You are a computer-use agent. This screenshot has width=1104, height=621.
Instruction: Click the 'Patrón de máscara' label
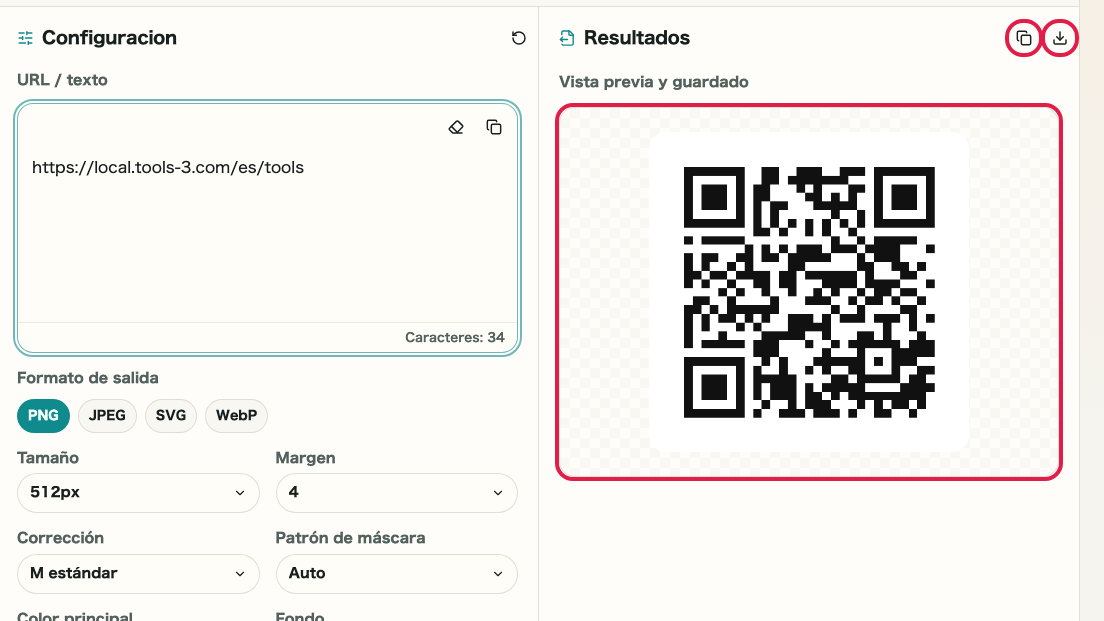(350, 538)
